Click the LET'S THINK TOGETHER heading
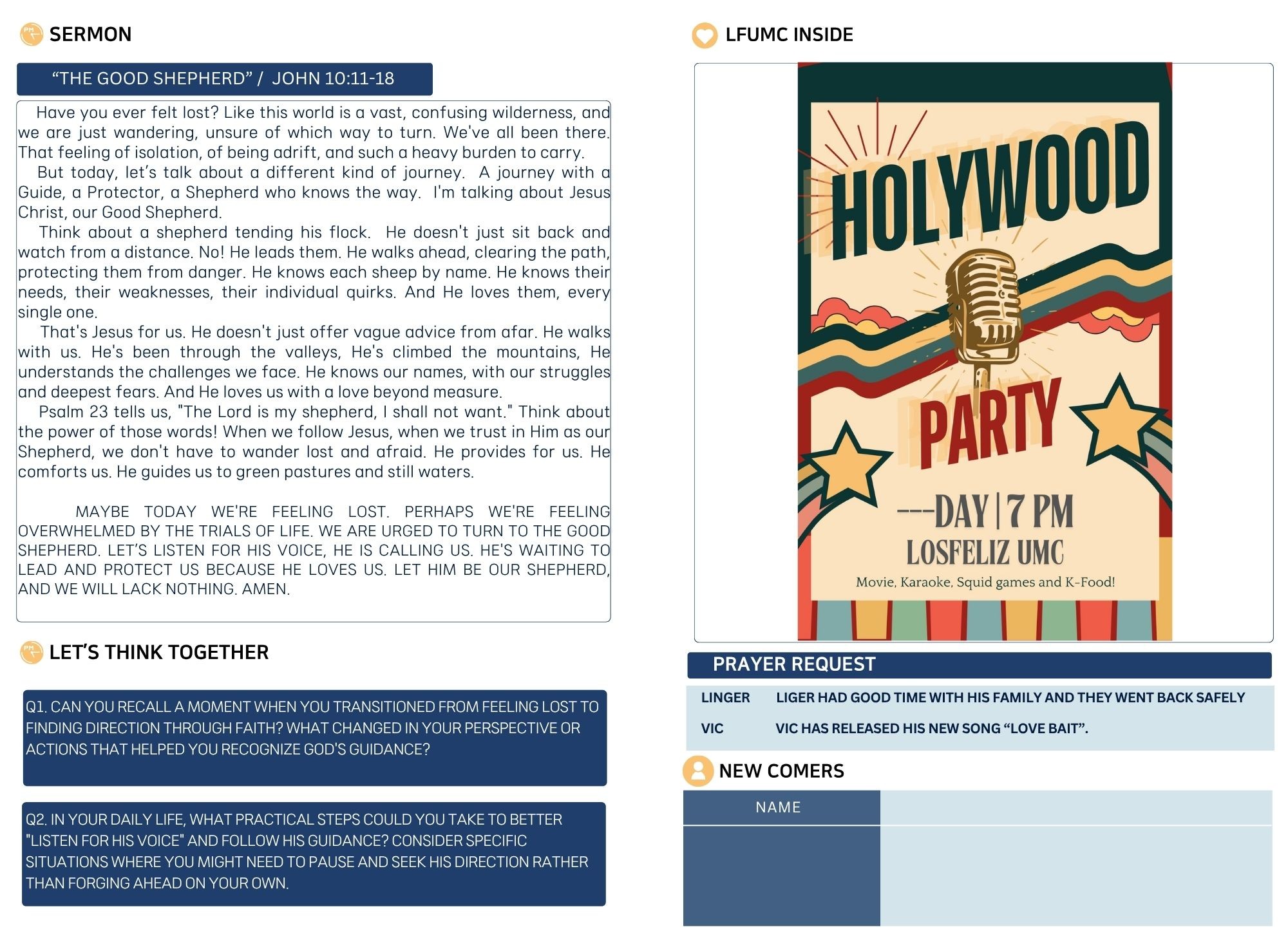Image resolution: width=1288 pixels, height=936 pixels. click(158, 652)
